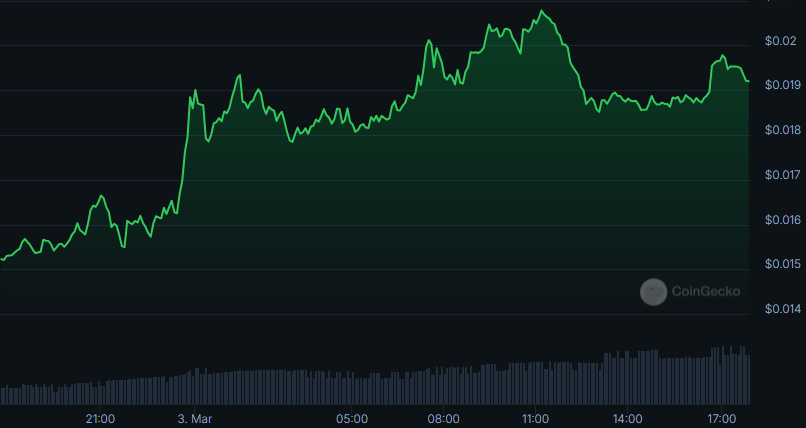Click the $0.015 price axis label
This screenshot has height=428, width=806.
coord(782,264)
